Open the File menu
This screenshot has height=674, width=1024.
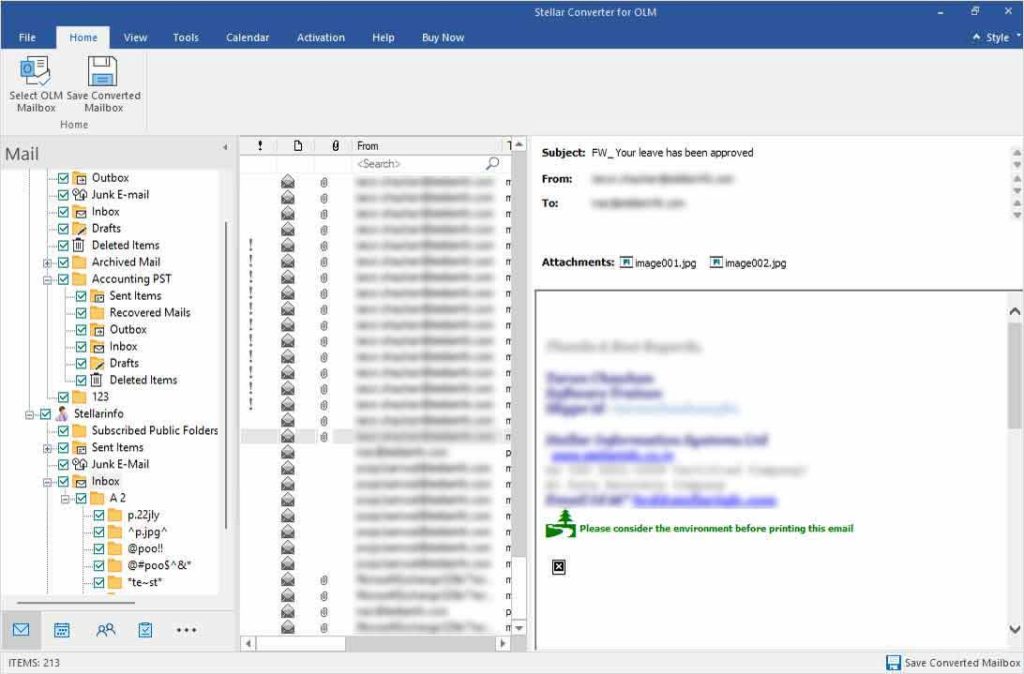coord(27,37)
